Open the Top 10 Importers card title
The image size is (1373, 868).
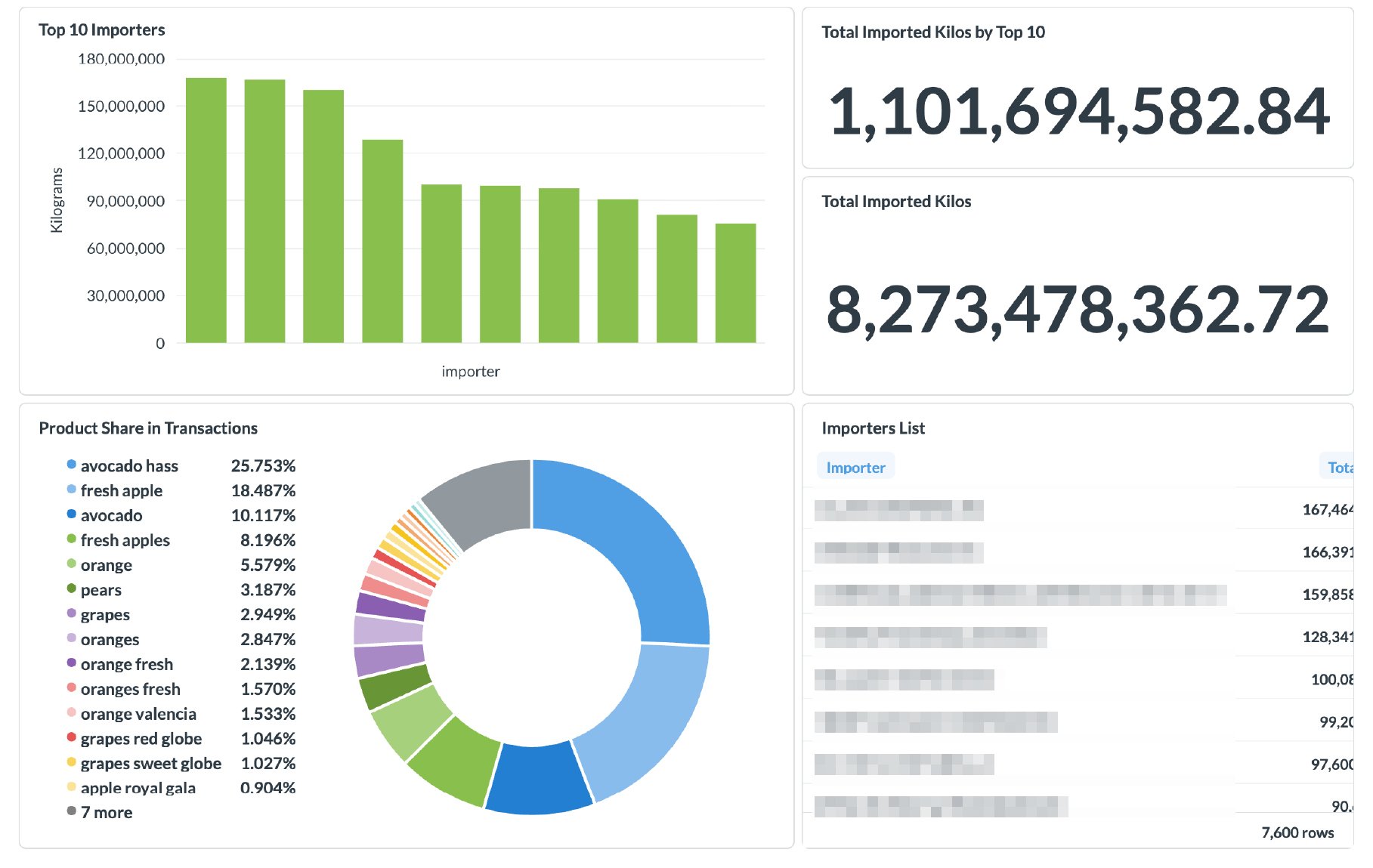click(x=102, y=30)
